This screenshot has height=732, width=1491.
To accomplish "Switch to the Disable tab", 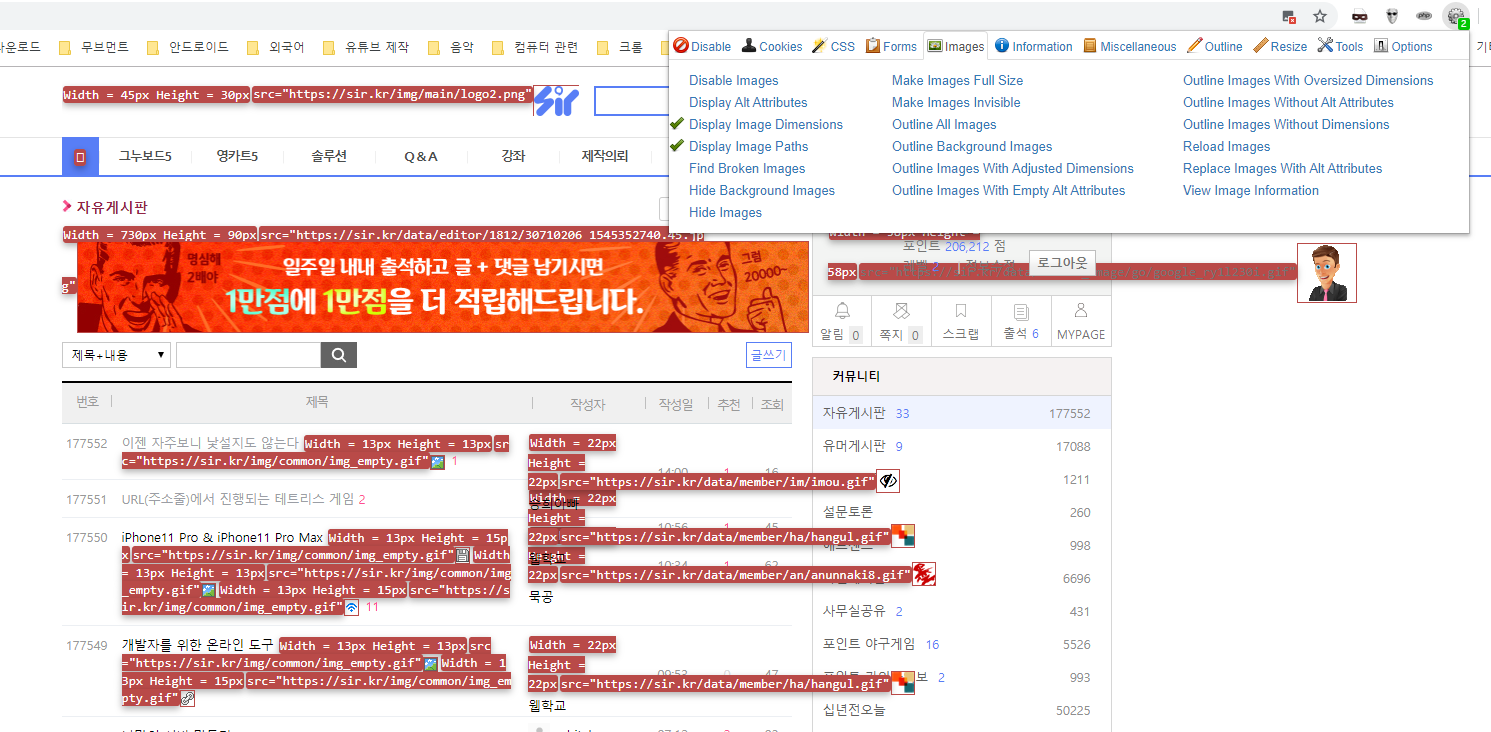I will [x=702, y=46].
